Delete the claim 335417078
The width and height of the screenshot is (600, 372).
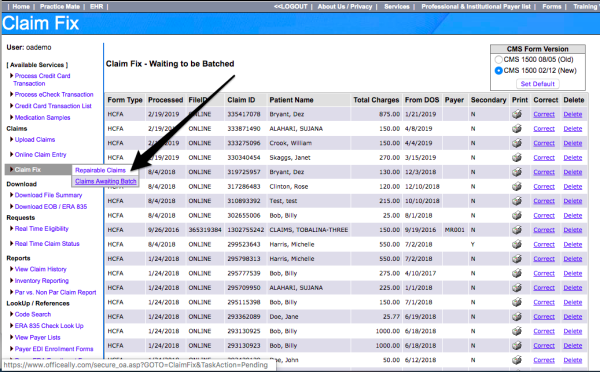tap(572, 114)
